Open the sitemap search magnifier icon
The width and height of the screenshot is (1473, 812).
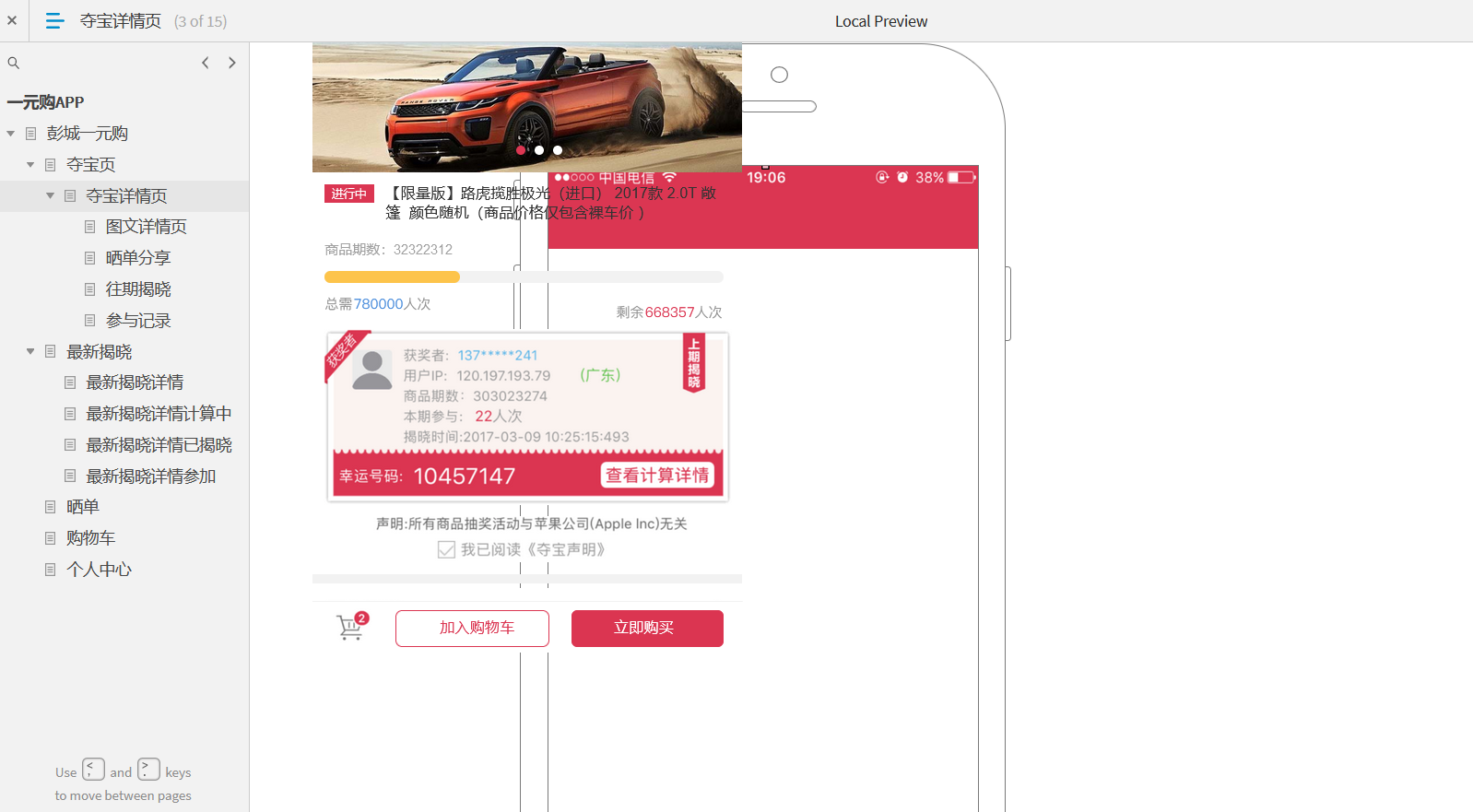[x=14, y=63]
